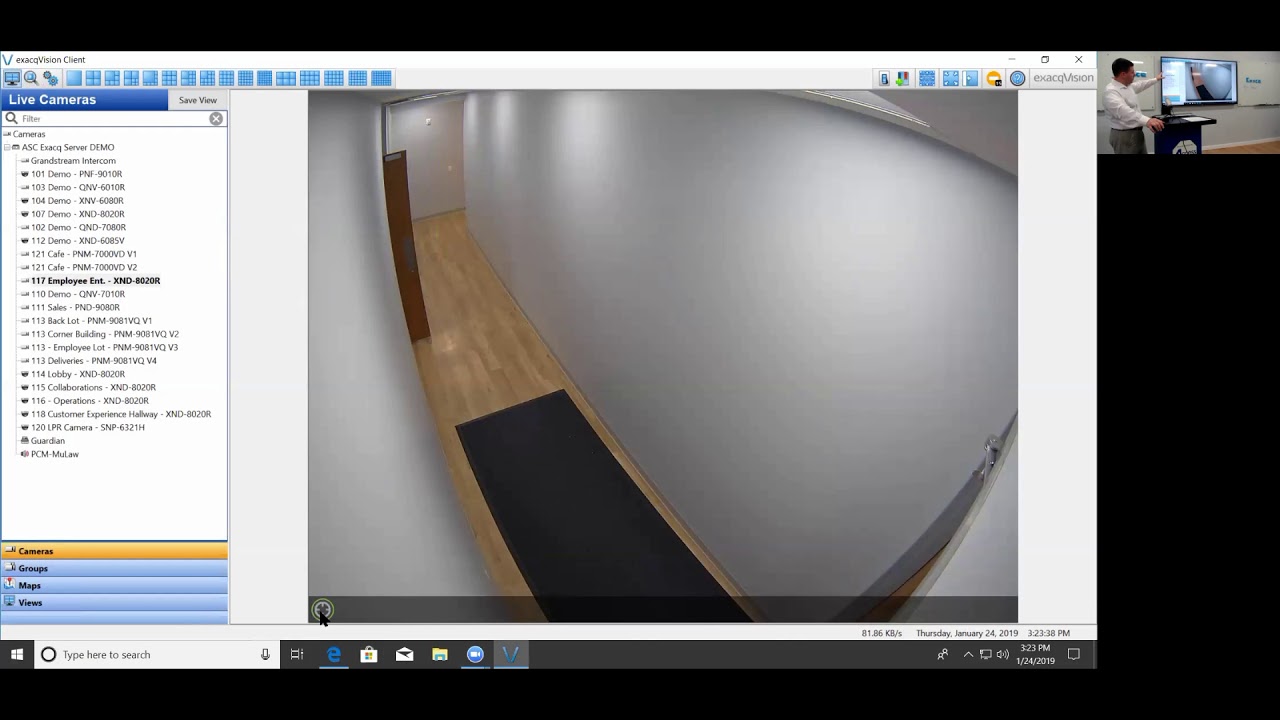Screen dimensions: 1280x720
Task: Open the Views panel tab
Action: click(114, 602)
